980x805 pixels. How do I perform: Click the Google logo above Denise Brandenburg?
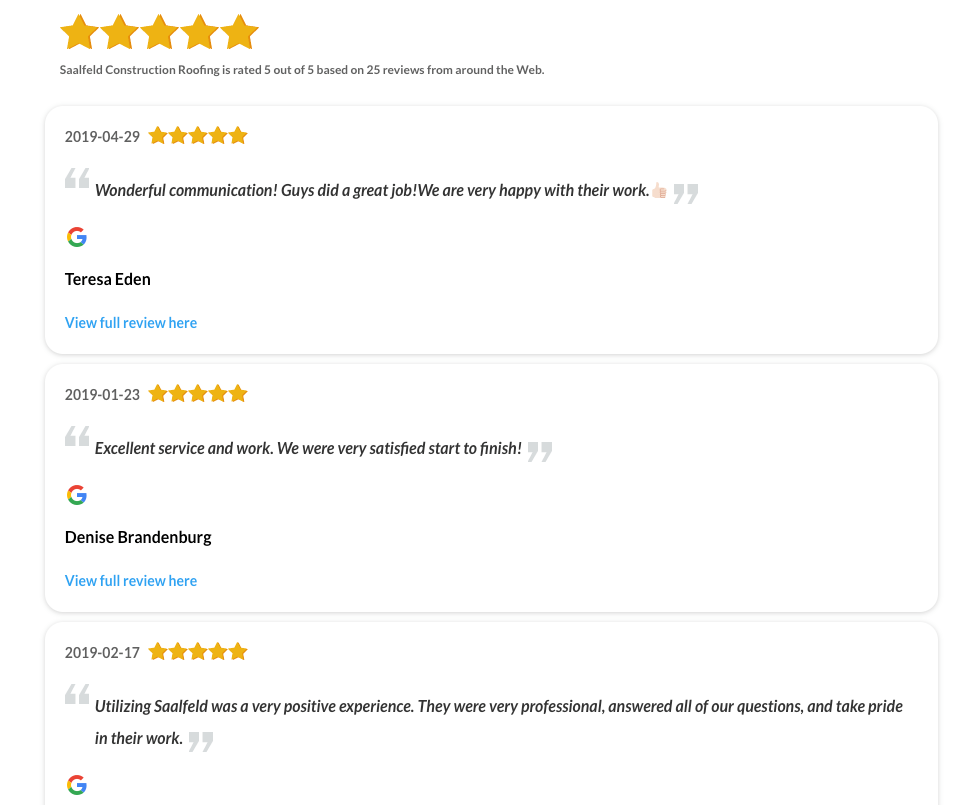click(x=77, y=495)
